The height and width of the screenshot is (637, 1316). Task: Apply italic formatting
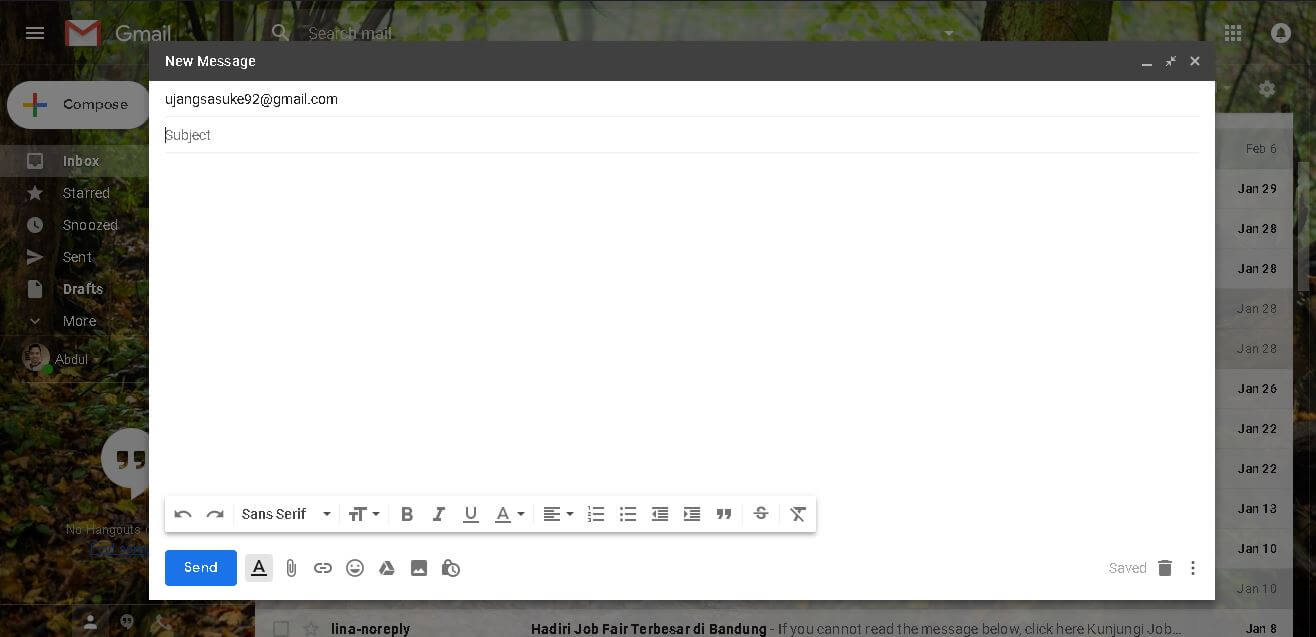point(438,514)
